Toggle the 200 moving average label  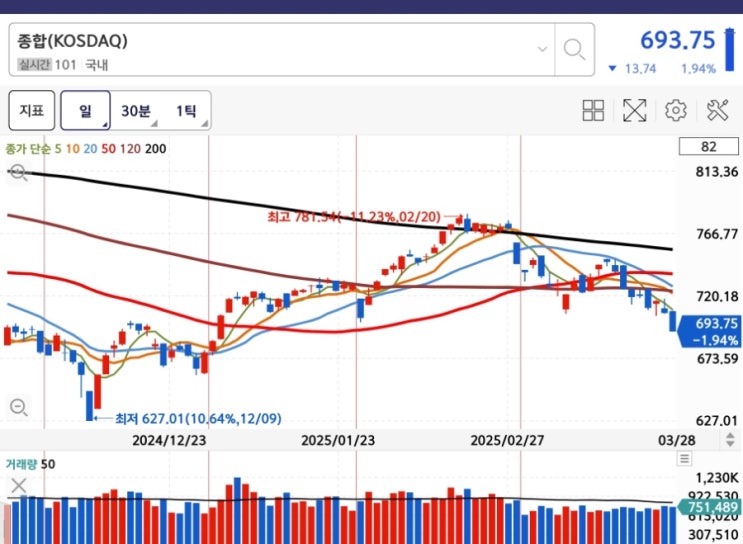(155, 149)
